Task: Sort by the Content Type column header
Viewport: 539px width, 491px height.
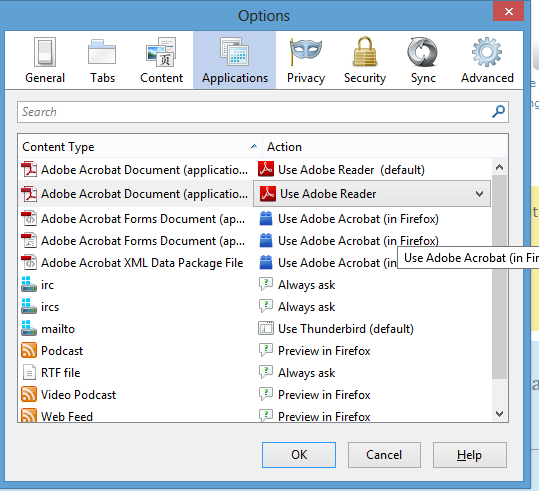Action: coord(140,147)
